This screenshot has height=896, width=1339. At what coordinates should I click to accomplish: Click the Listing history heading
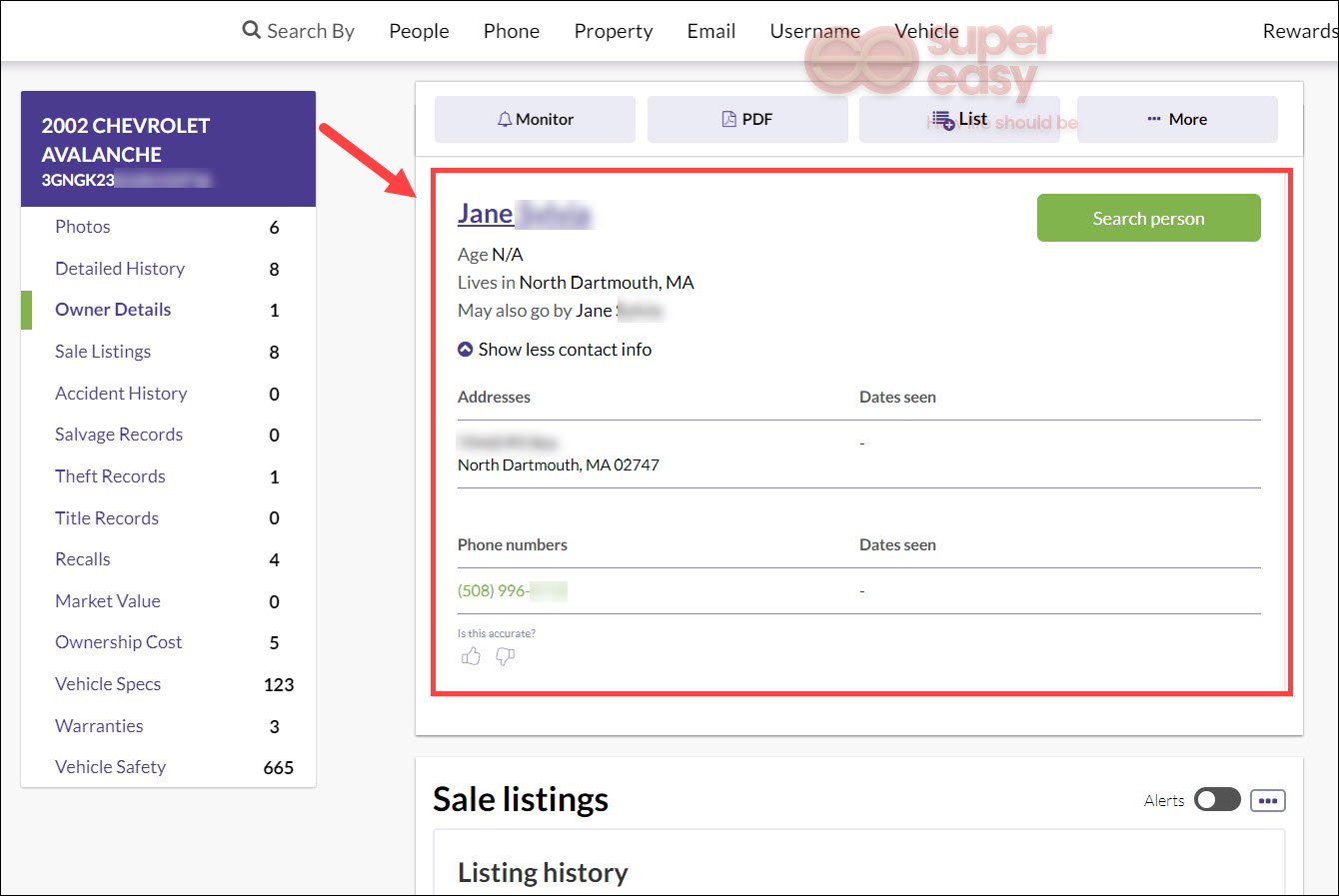(543, 873)
